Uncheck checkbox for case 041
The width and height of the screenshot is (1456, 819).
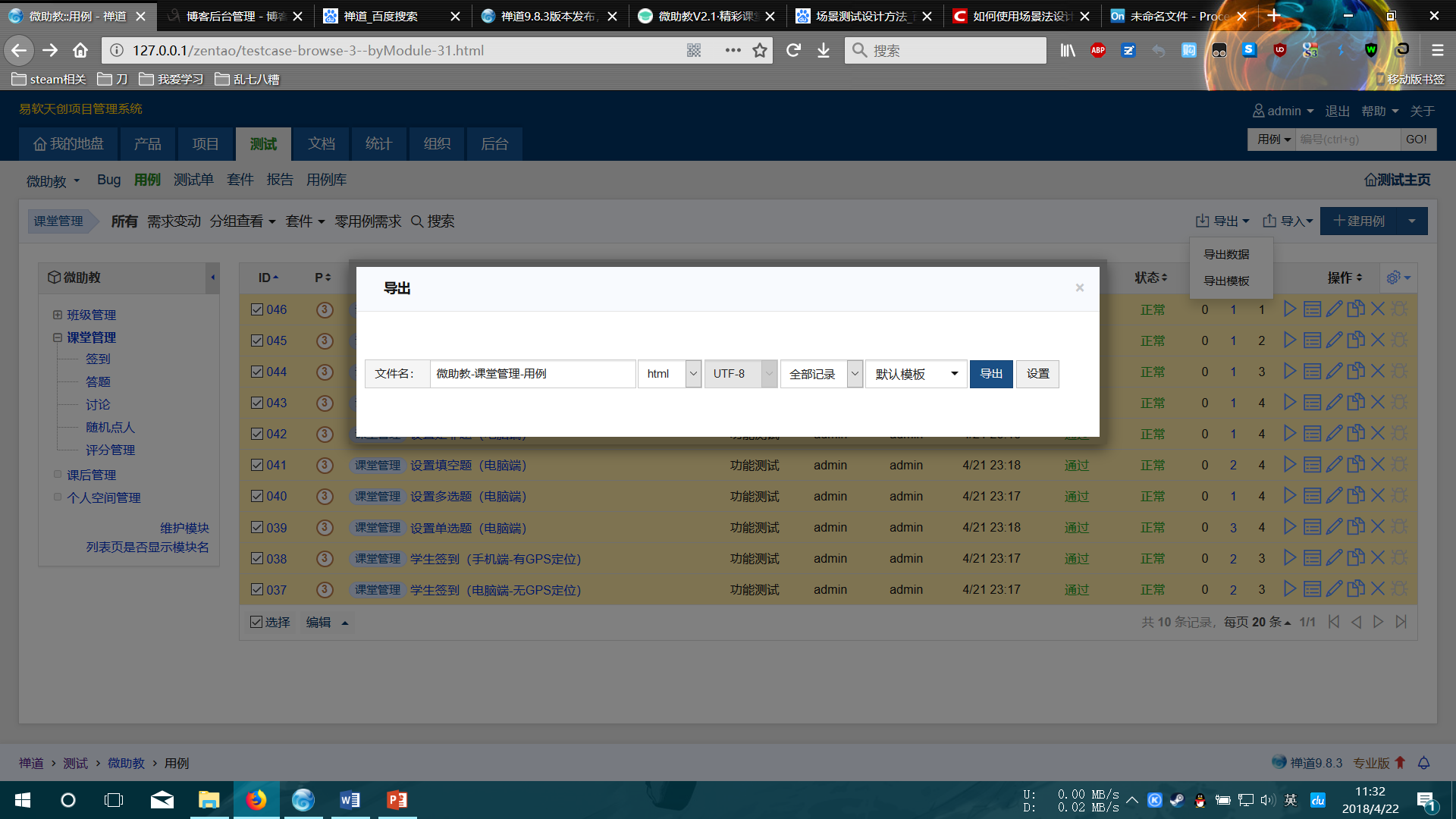coord(257,465)
